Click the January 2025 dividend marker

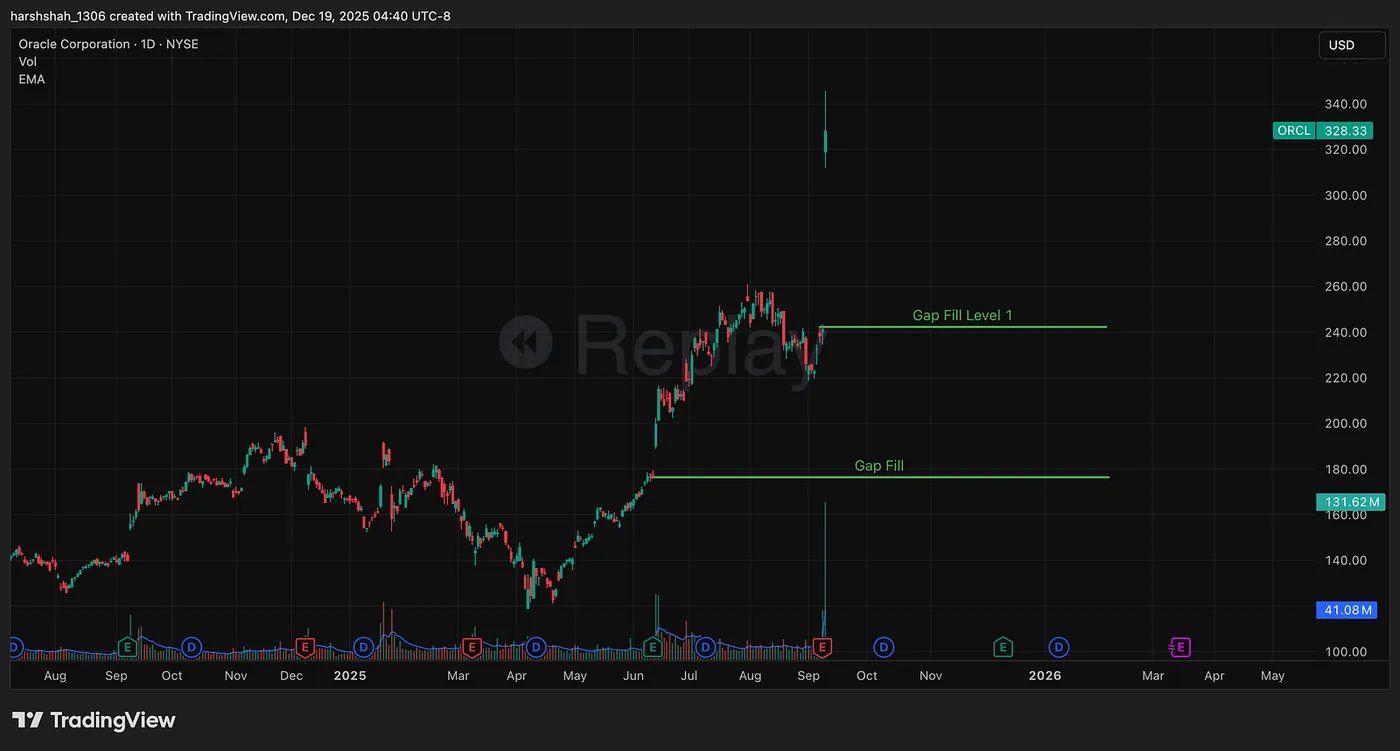click(x=364, y=648)
